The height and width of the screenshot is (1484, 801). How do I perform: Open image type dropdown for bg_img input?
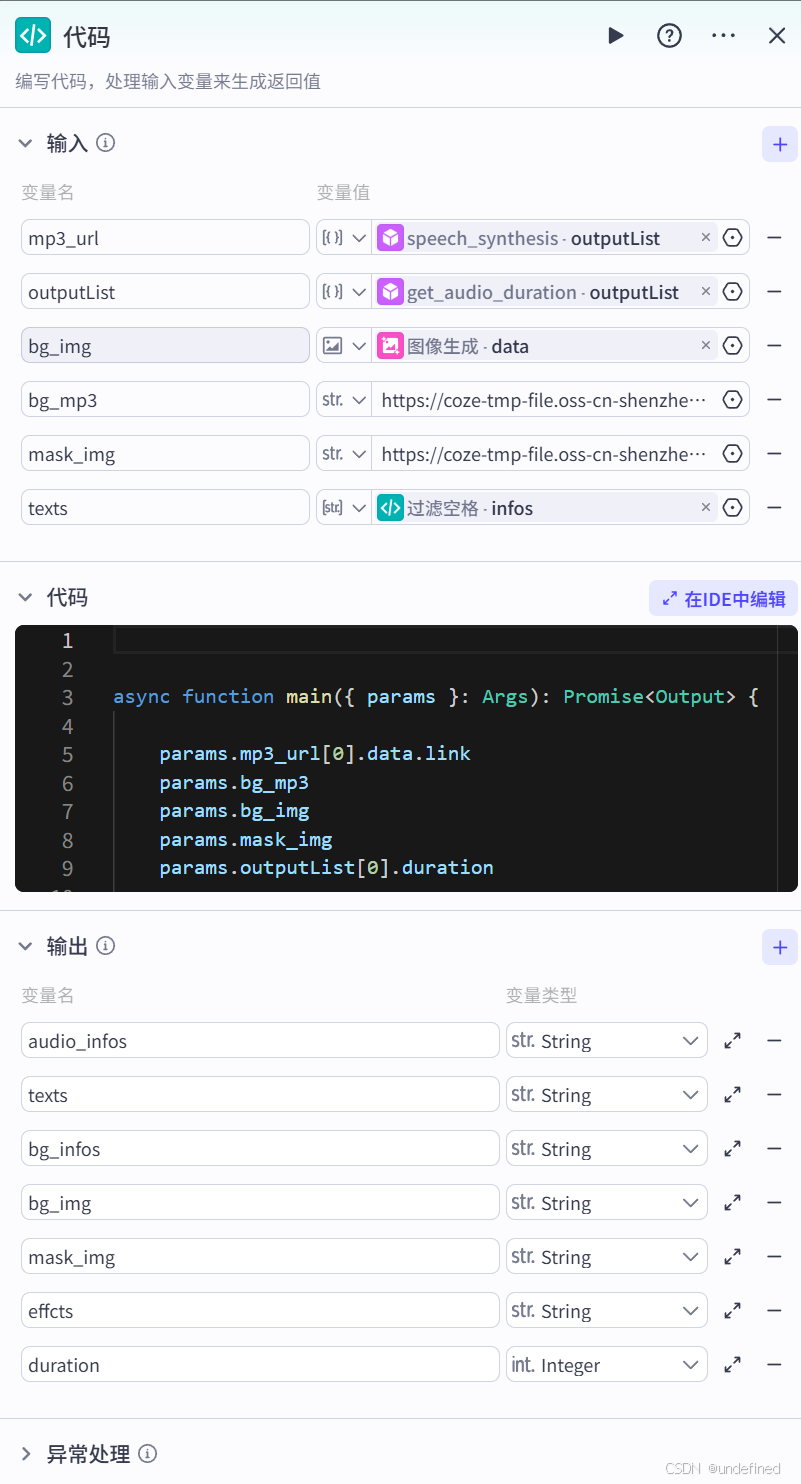[344, 346]
